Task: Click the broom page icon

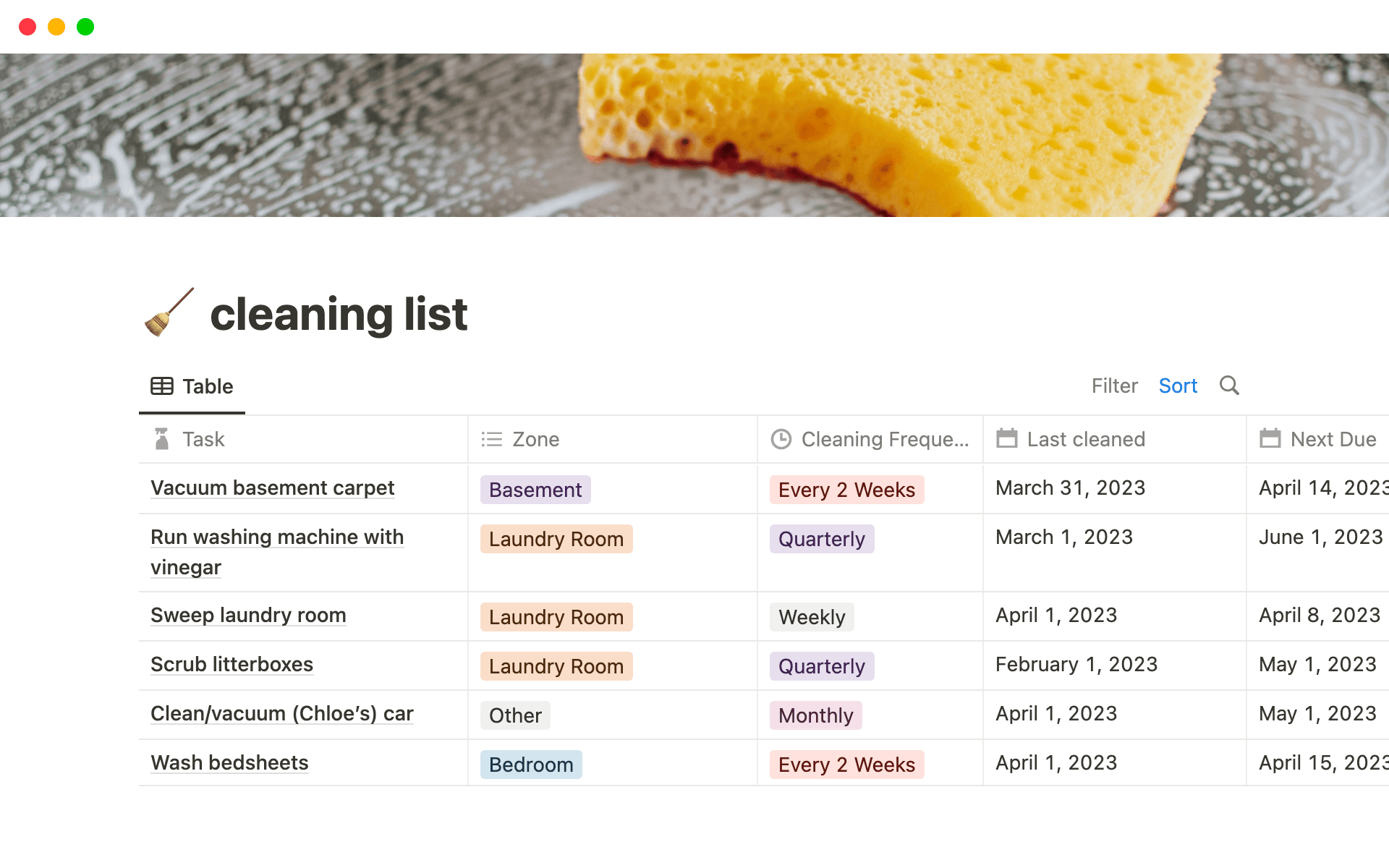Action: [x=169, y=313]
